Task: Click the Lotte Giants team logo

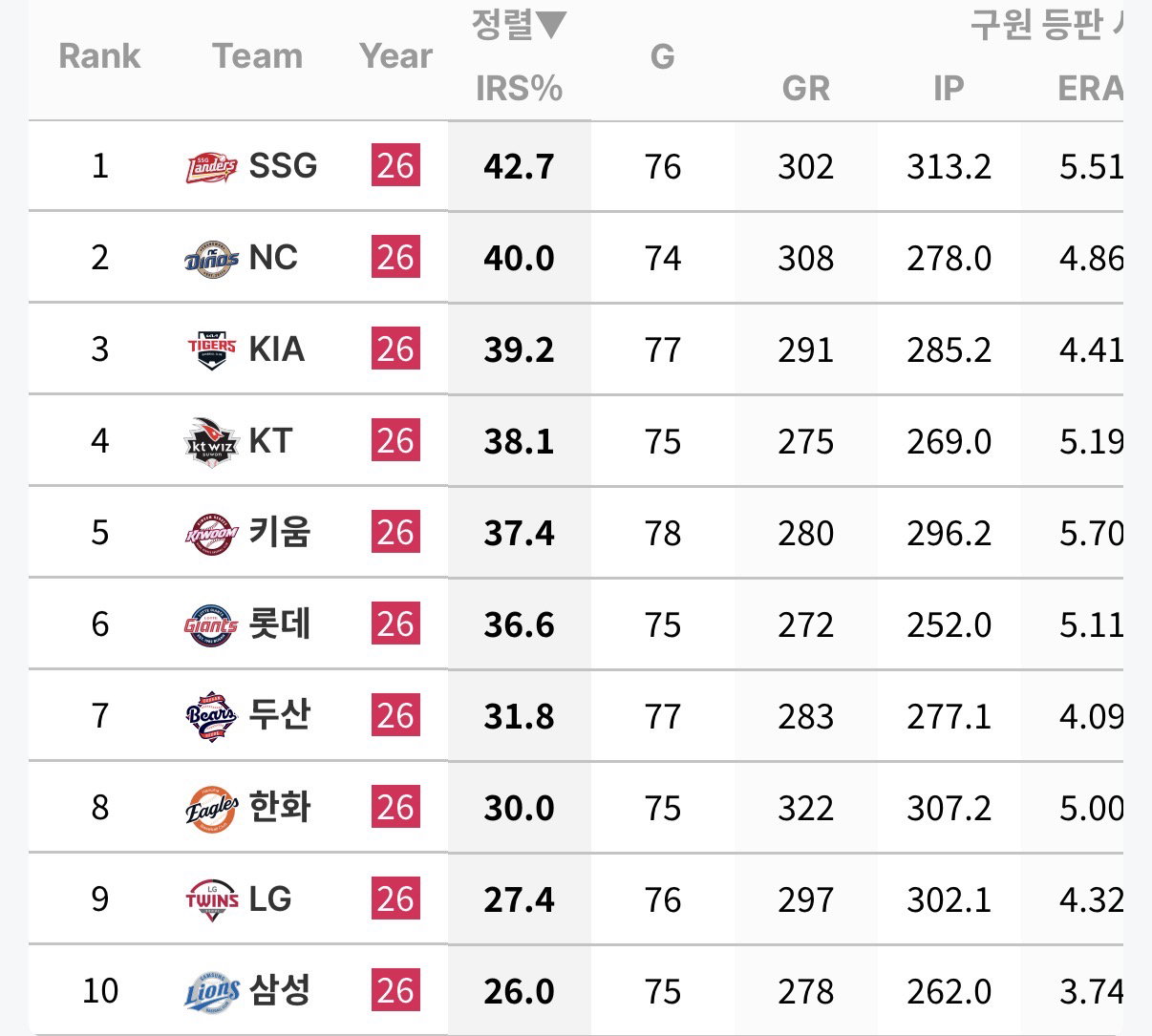Action: 211,624
